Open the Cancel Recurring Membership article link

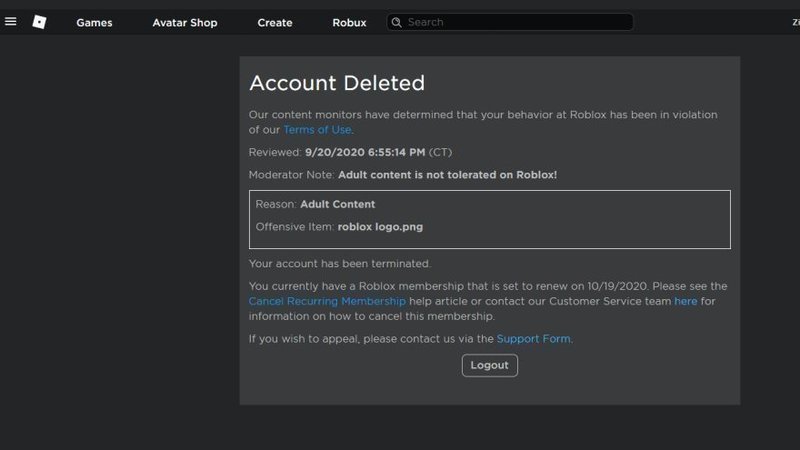[327, 301]
